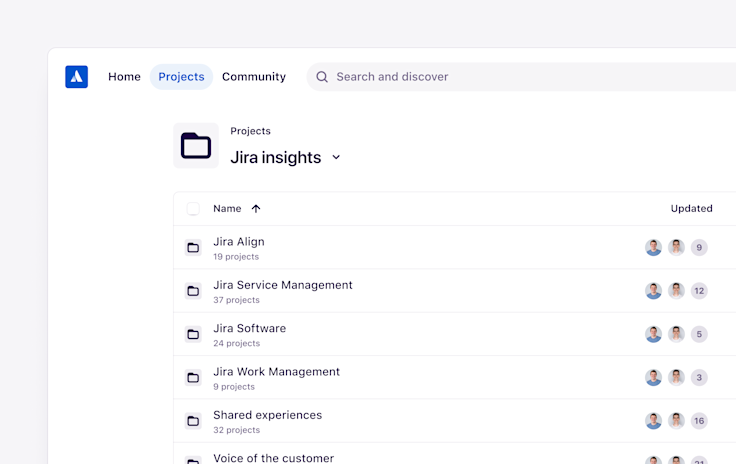Viewport: 736px width, 464px height.
Task: Click the large Jira insights folder icon
Action: coord(196,145)
